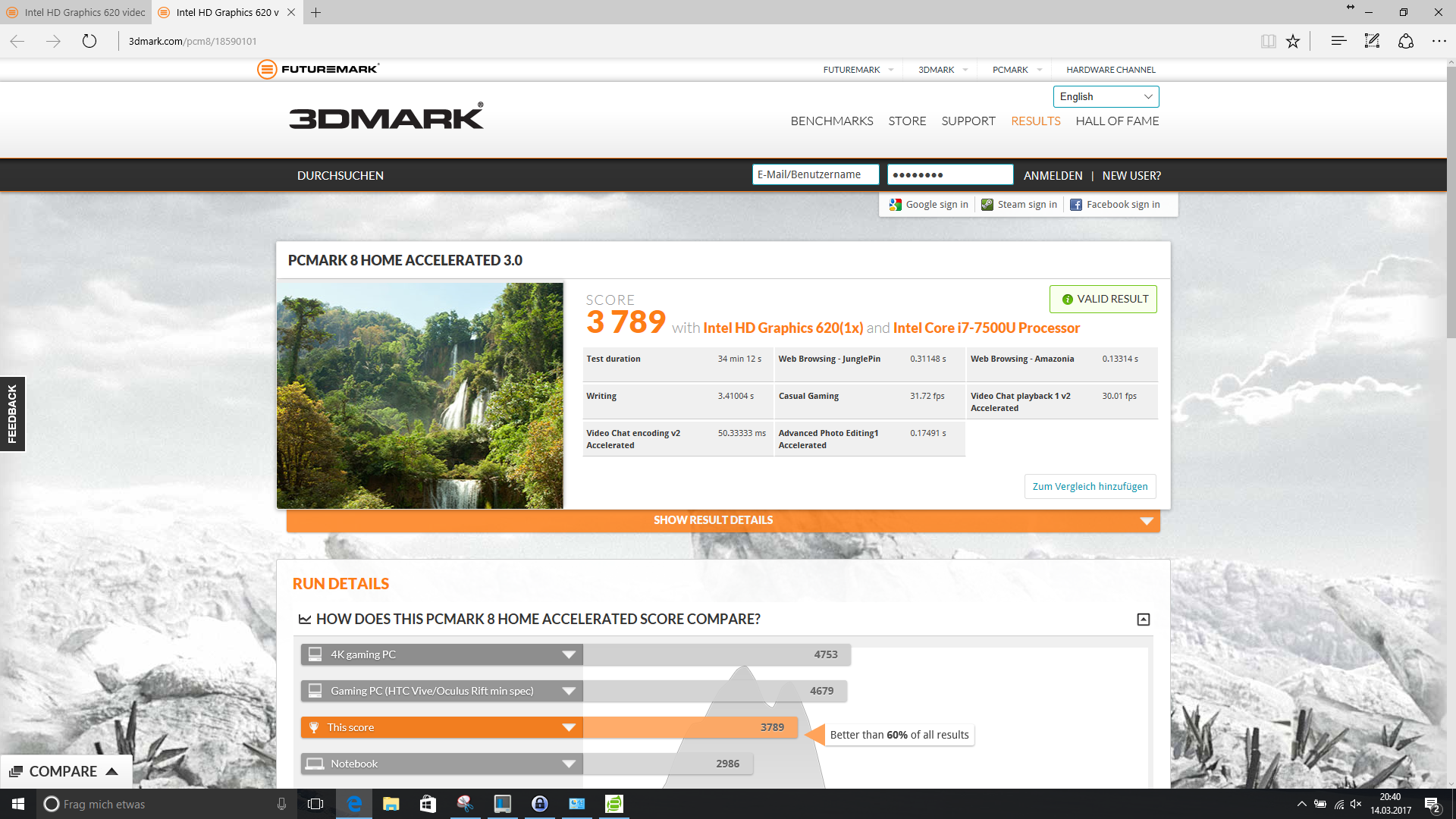Expand the Notebook comparison dropdown
Image resolution: width=1456 pixels, height=819 pixels.
click(569, 764)
